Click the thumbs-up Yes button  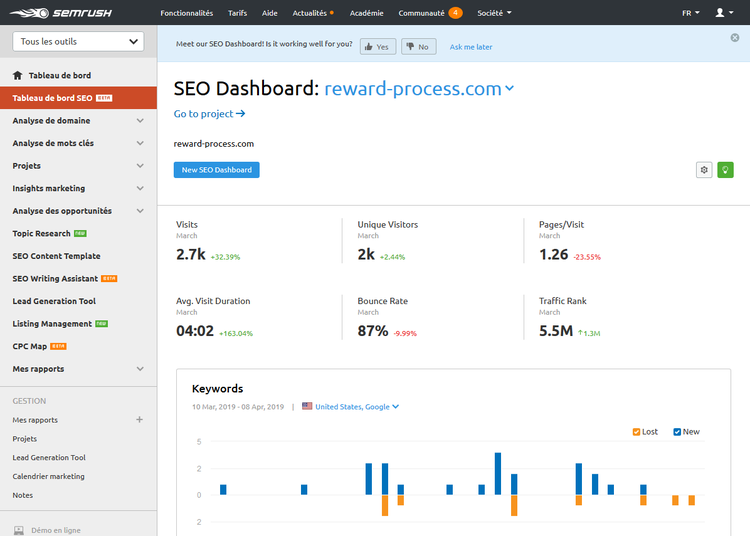(378, 47)
